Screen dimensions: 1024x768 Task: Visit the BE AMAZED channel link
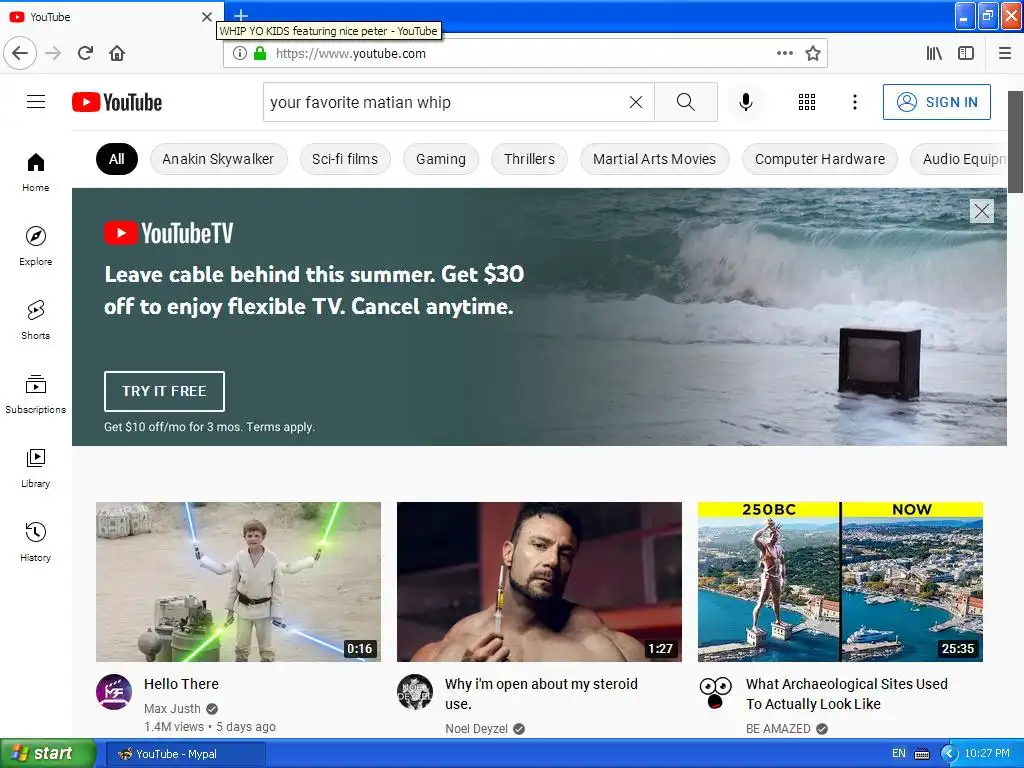pyautogui.click(x=778, y=729)
